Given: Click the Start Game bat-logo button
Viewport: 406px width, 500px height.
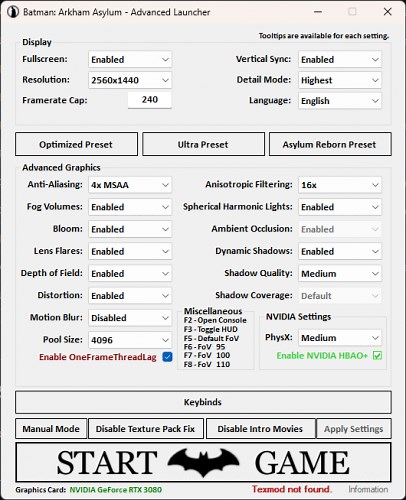Looking at the screenshot, I should (203, 462).
